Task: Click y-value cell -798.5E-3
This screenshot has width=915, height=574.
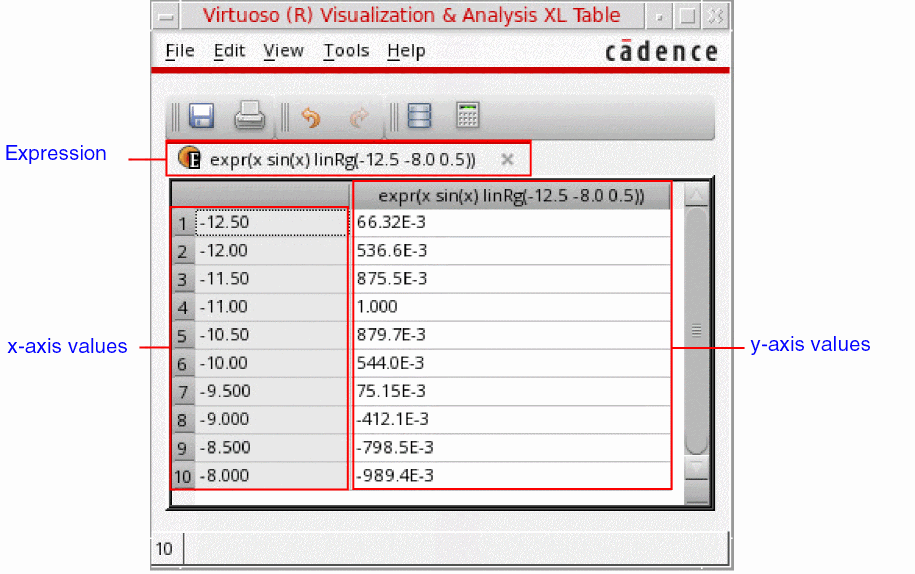Action: click(512, 448)
